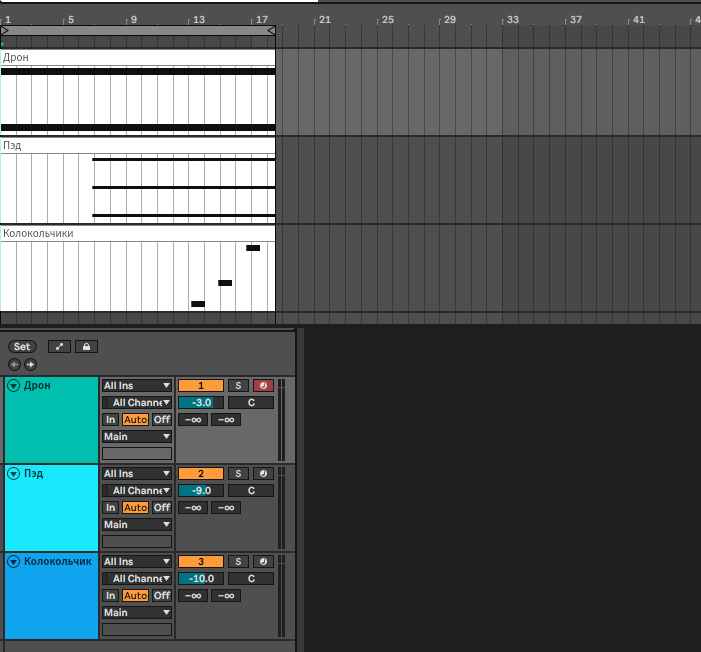The height and width of the screenshot is (652, 701).
Task: Jump to the previous locator arrow
Action: 14,364
